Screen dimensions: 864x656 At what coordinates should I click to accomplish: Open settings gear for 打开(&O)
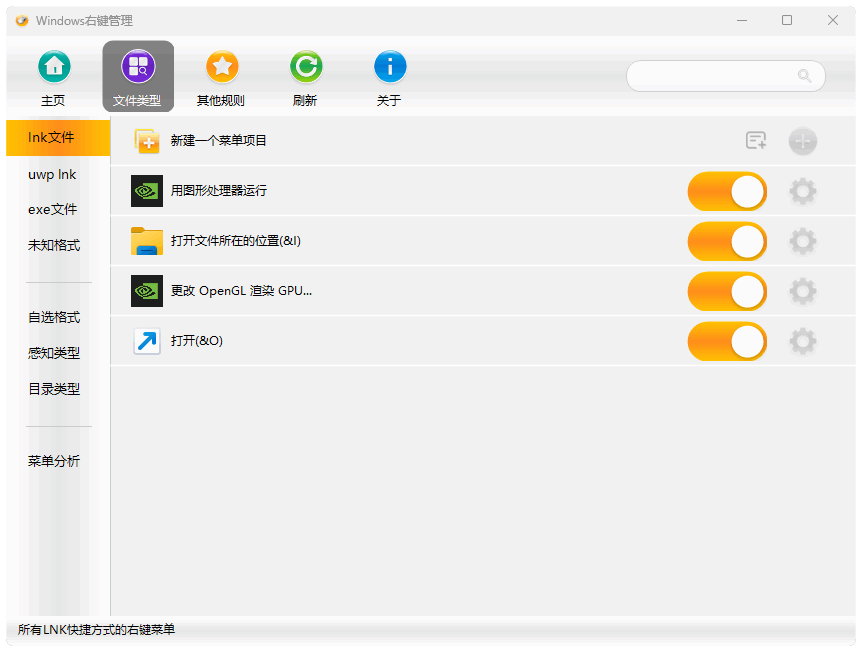pos(802,341)
